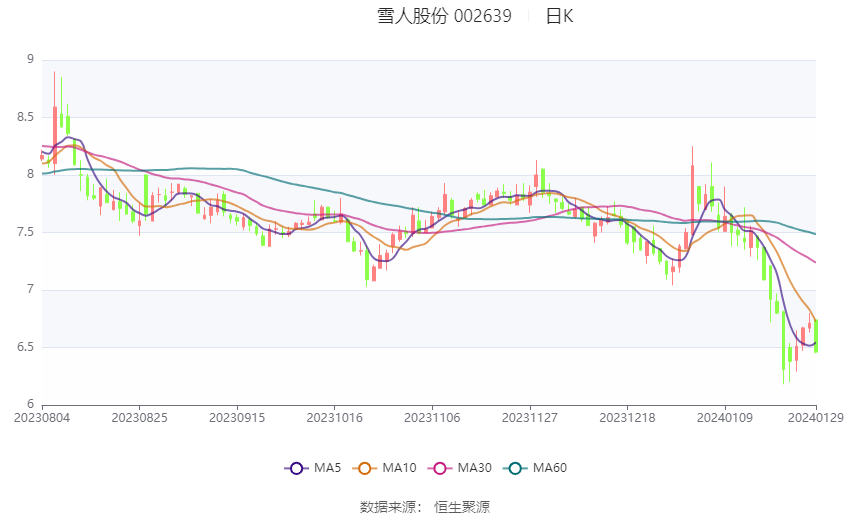Click the 20231218 x-axis date label
Screen dimensions: 850x517
[x=627, y=418]
